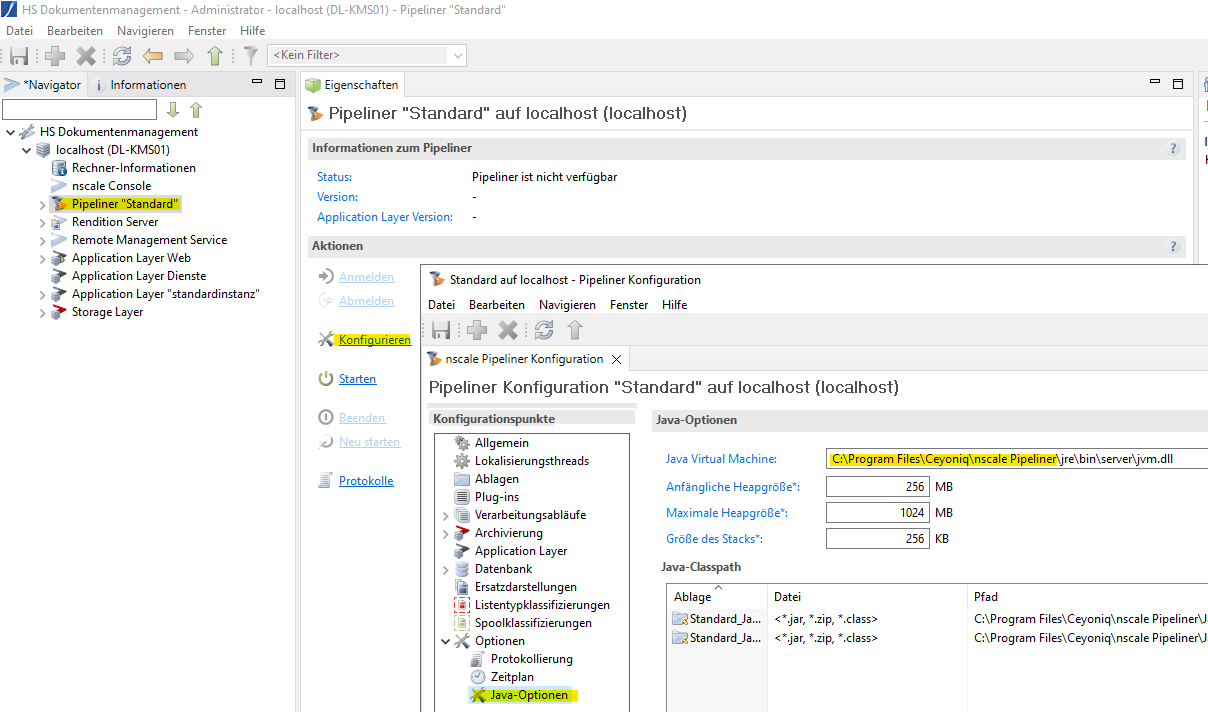Click the save icon in main toolbar

click(x=19, y=56)
